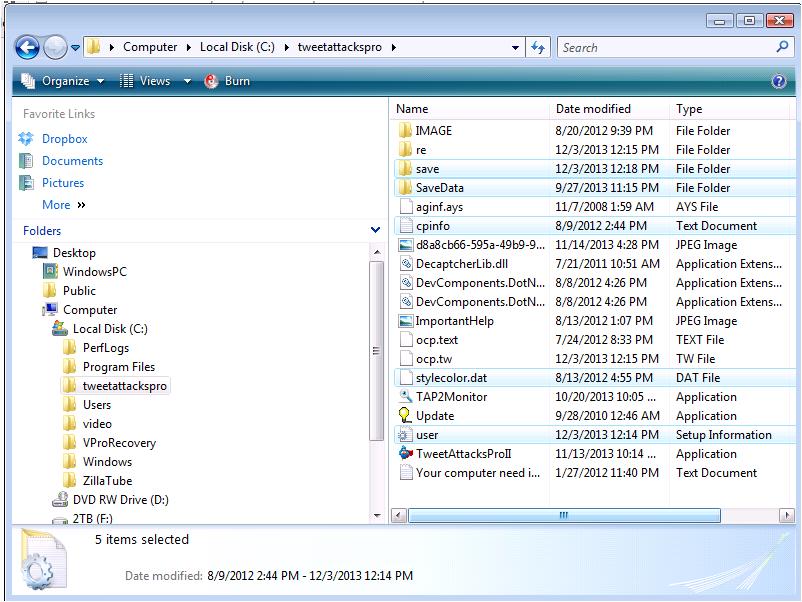This screenshot has height=602, width=802.
Task: Click the Dropbox icon in Favorite Links
Action: tap(27, 139)
